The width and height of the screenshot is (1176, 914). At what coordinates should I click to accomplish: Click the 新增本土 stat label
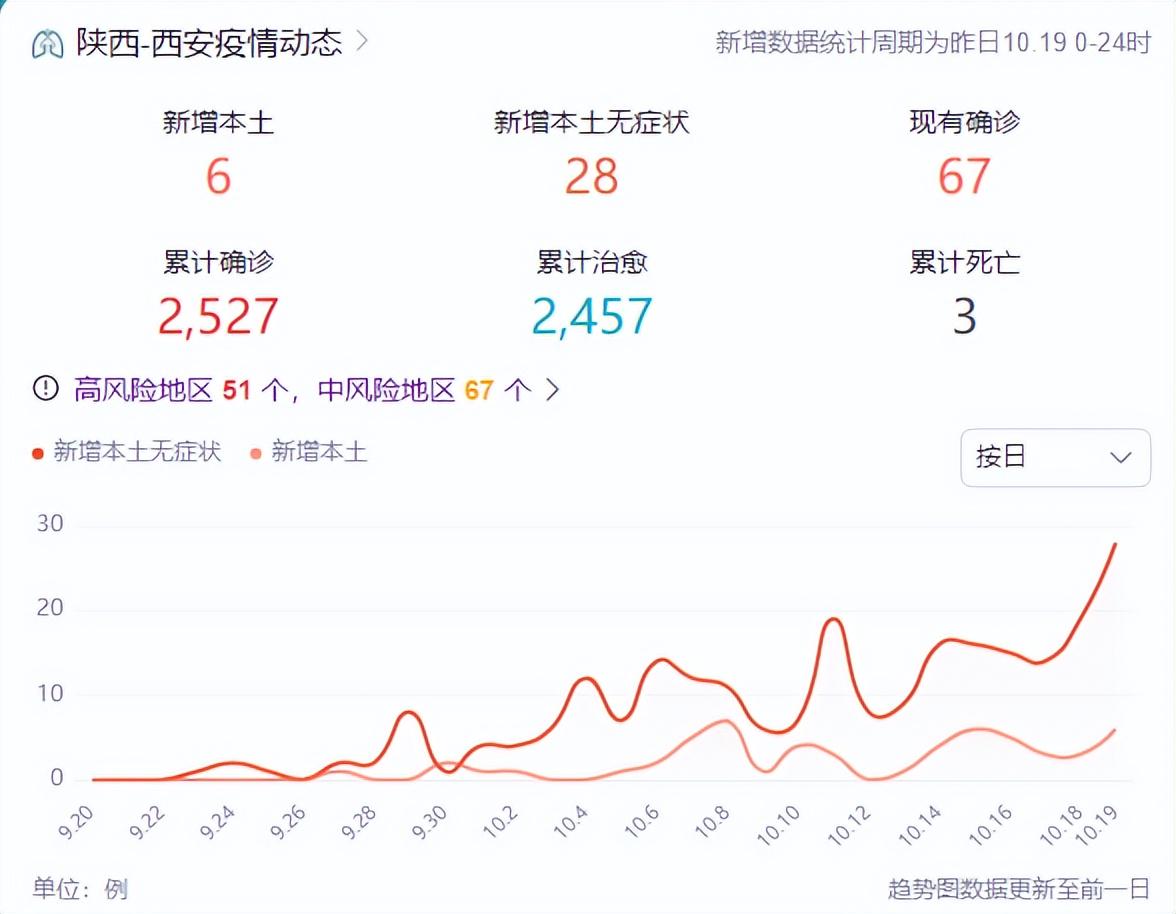(x=218, y=122)
